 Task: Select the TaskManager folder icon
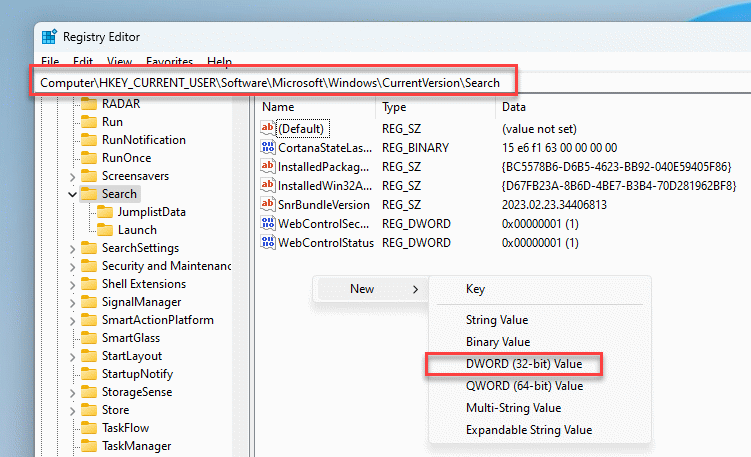[89, 446]
